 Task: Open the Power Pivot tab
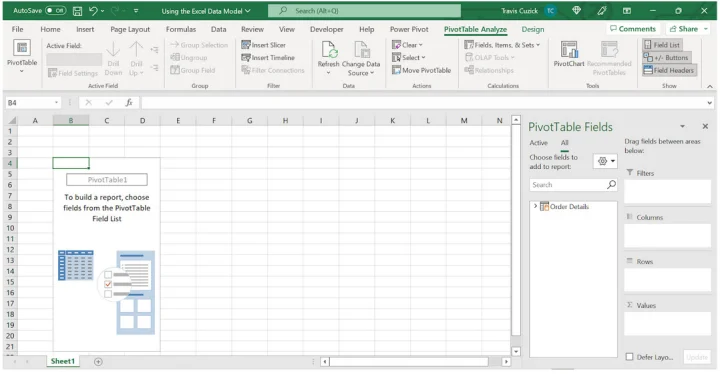click(x=409, y=29)
